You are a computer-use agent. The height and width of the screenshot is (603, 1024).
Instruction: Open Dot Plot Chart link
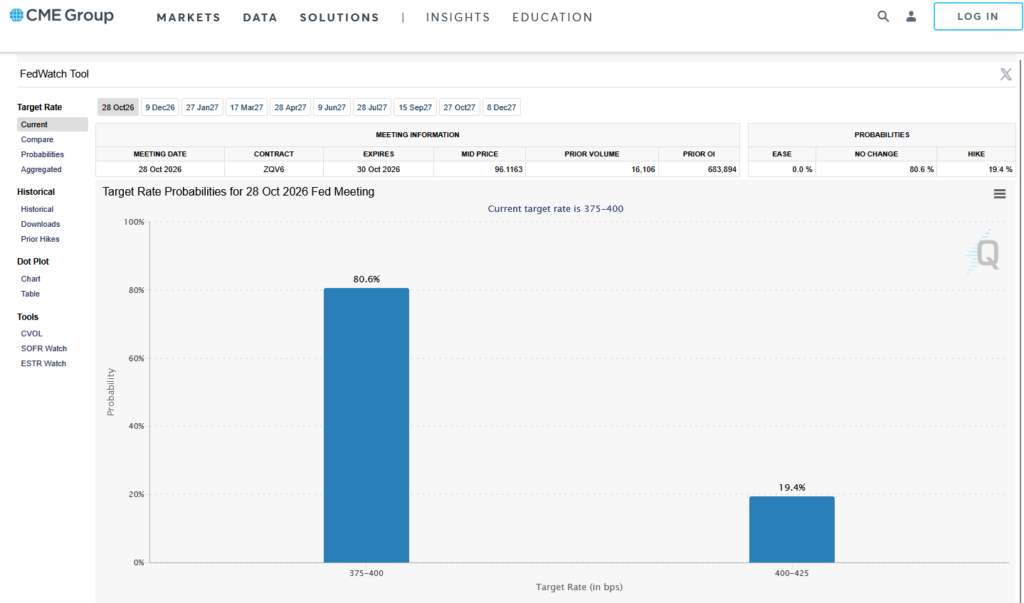click(x=31, y=279)
